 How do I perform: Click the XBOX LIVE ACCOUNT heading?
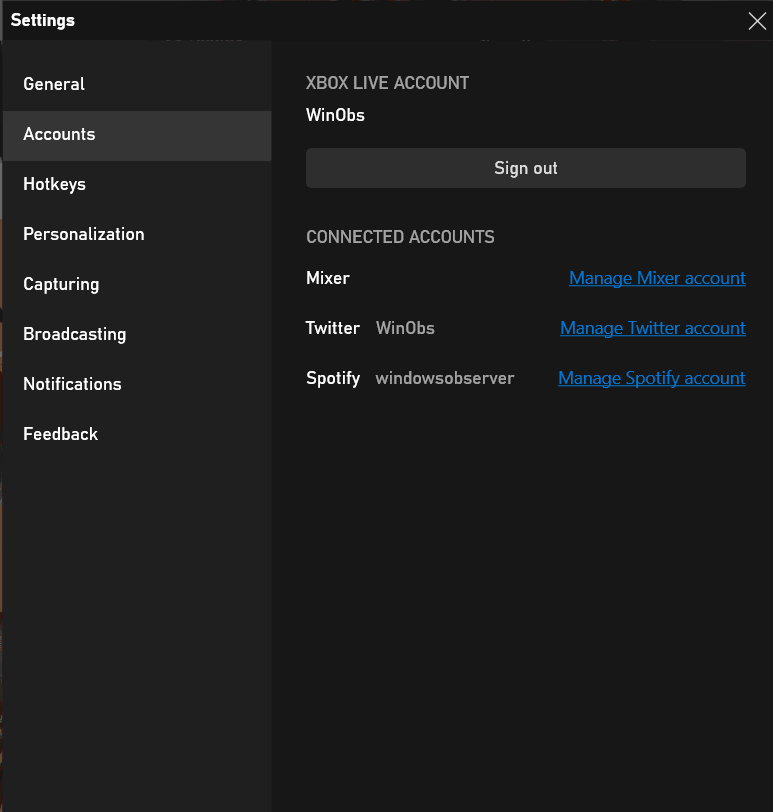click(387, 83)
